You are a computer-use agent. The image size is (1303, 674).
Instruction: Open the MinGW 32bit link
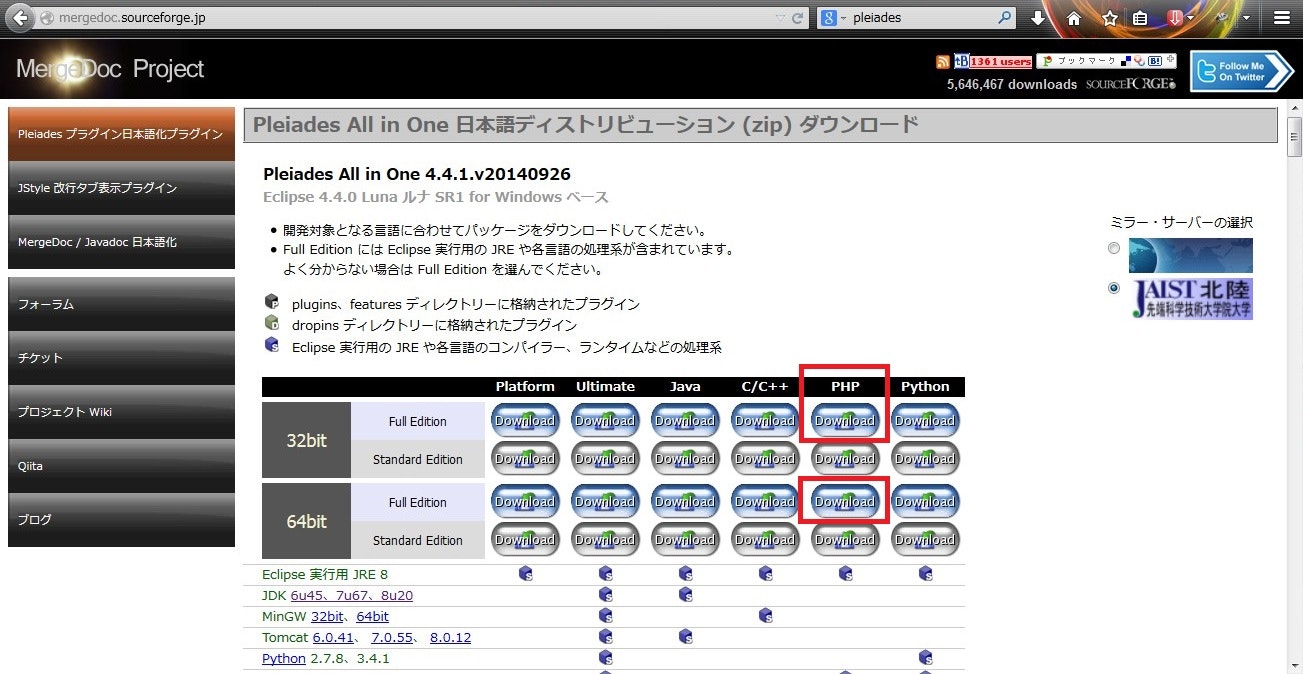(327, 617)
